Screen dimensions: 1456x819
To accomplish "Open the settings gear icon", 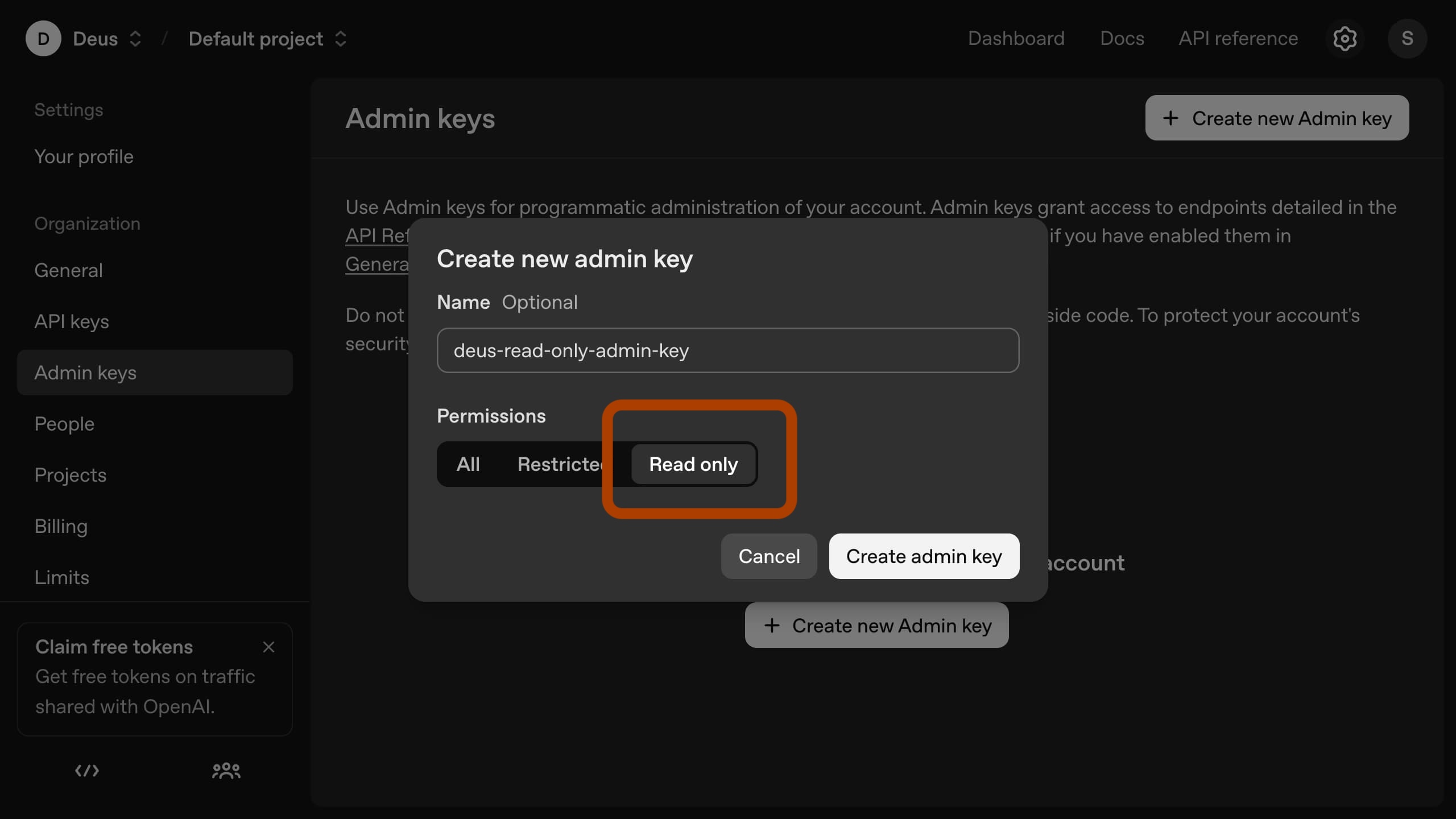I will click(x=1345, y=39).
